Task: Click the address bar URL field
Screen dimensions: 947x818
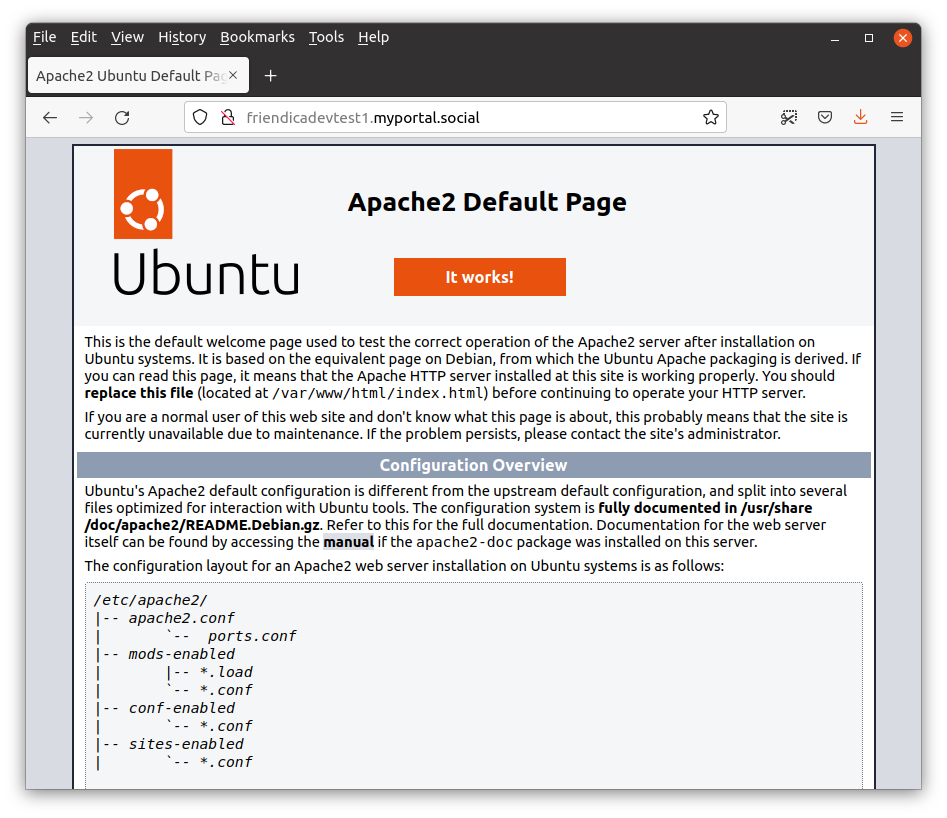Action: click(x=460, y=117)
